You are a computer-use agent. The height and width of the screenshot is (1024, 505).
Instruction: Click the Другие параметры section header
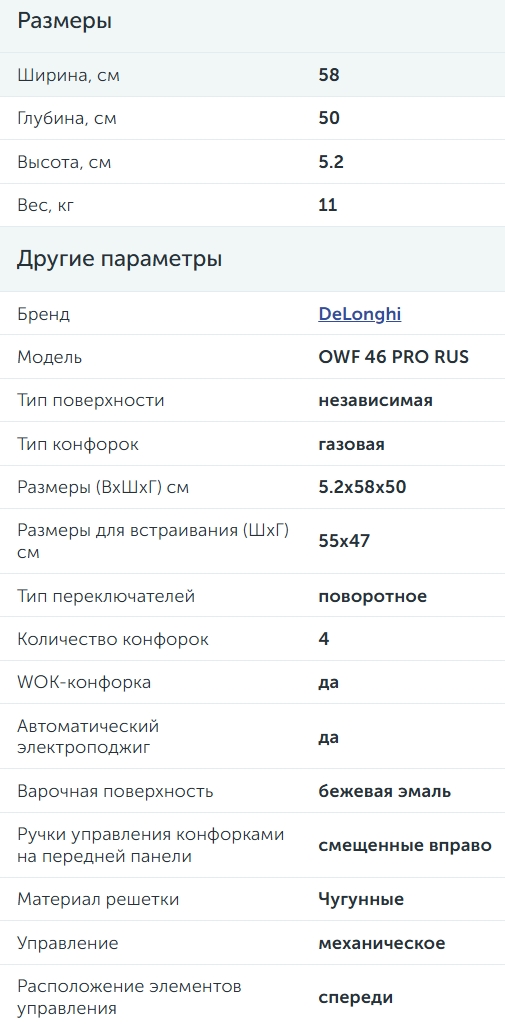[x=119, y=259]
